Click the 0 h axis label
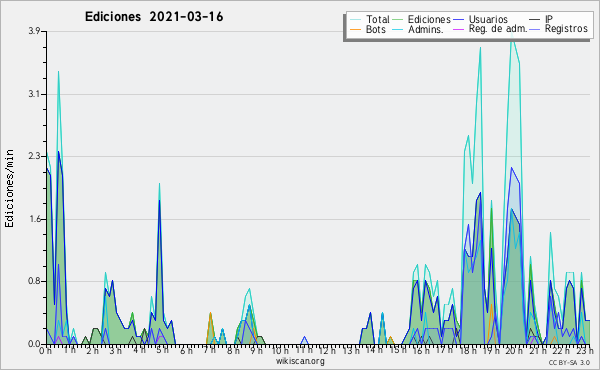The image size is (600, 370). pos(45,350)
